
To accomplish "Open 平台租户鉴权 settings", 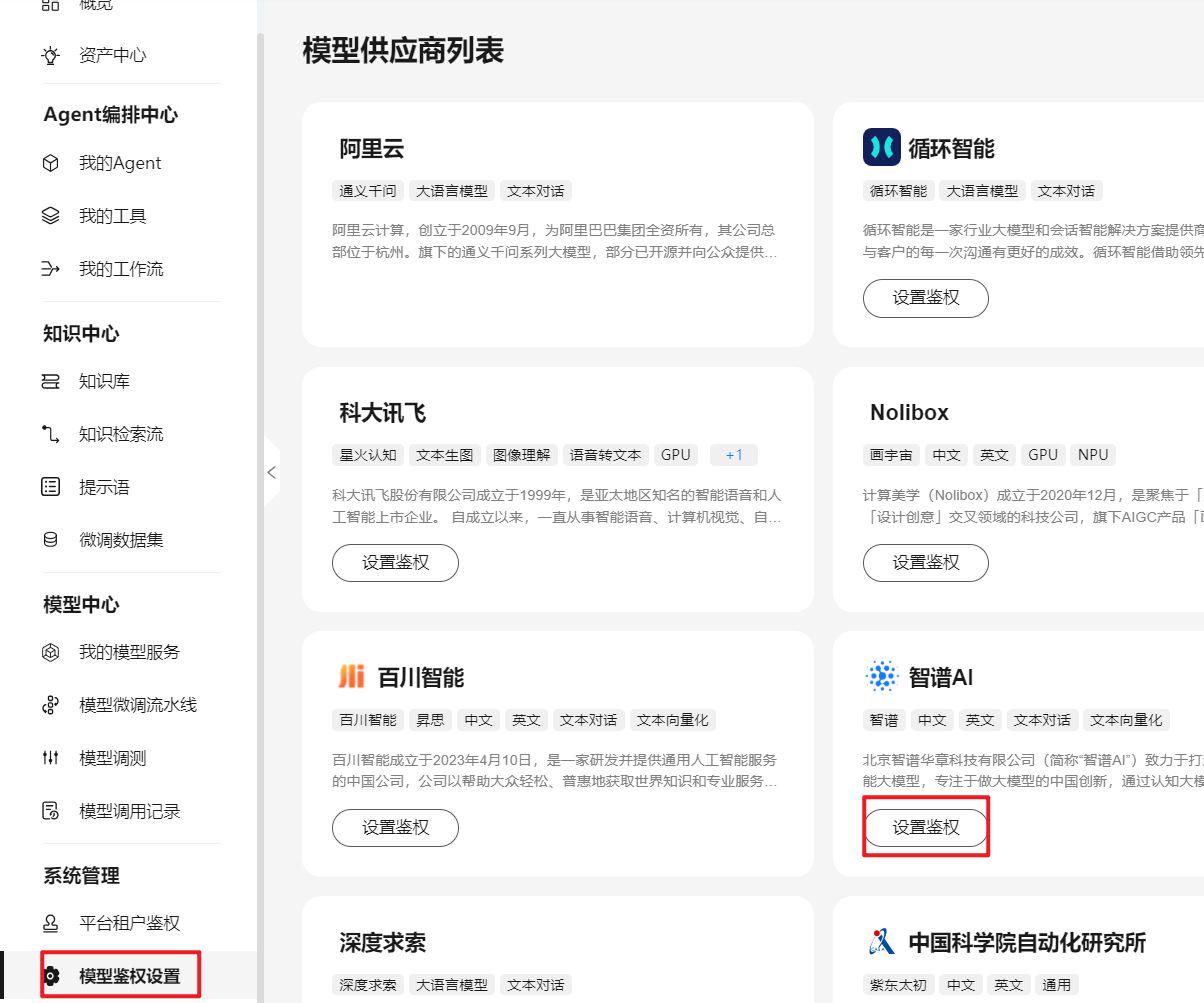I will [129, 923].
